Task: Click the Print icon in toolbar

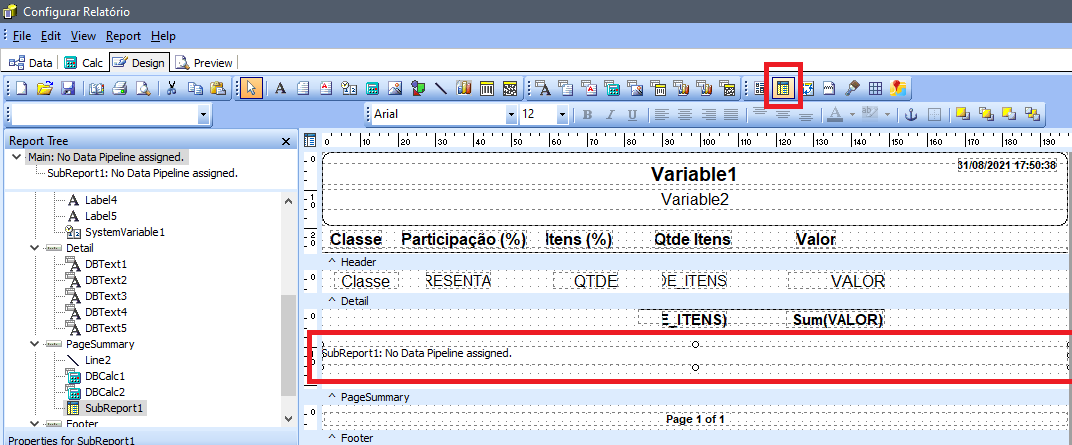Action: [119, 88]
